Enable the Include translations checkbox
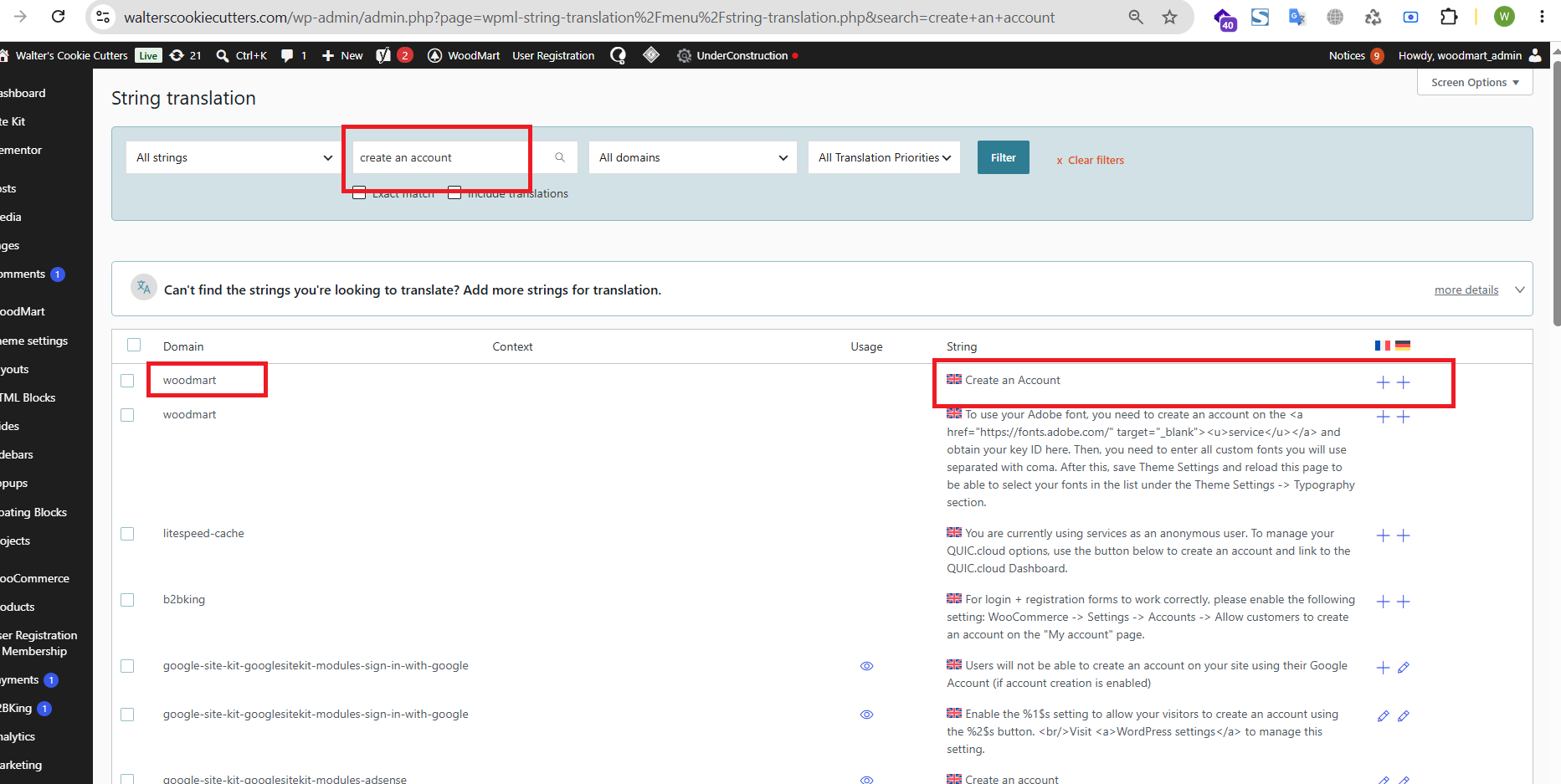Screen dimensions: 1561x784 point(454,193)
